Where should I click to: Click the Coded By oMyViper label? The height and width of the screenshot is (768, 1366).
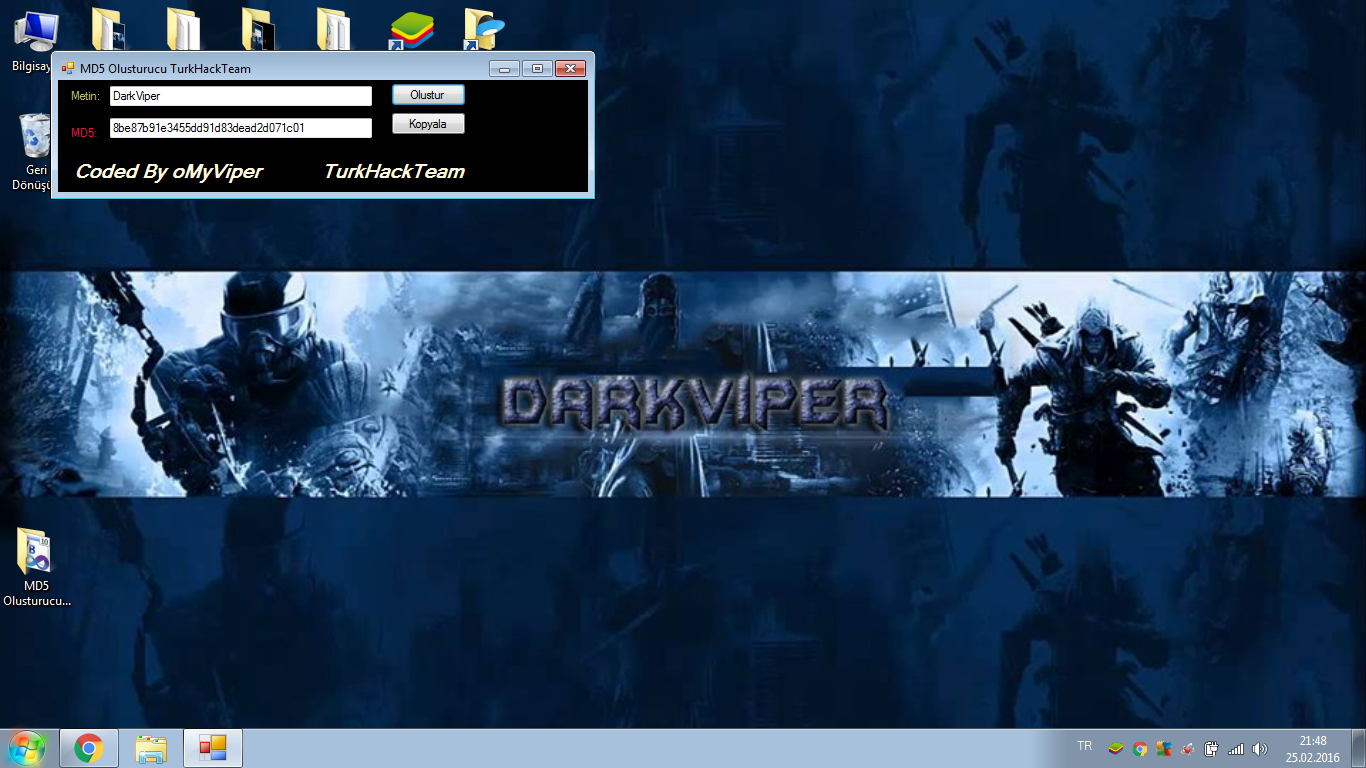tap(169, 171)
